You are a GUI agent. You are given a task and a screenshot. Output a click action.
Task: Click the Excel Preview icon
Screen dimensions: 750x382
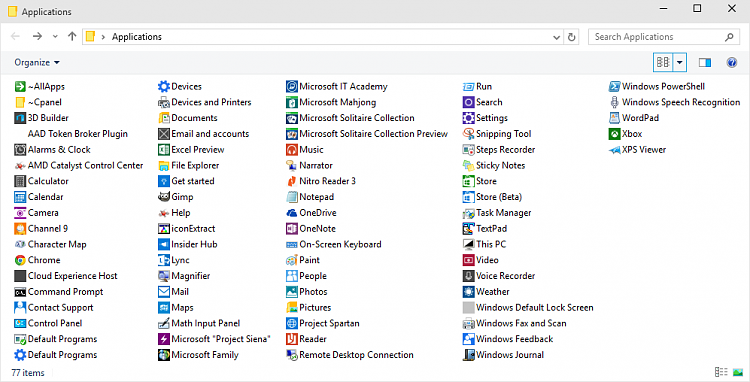tap(164, 150)
